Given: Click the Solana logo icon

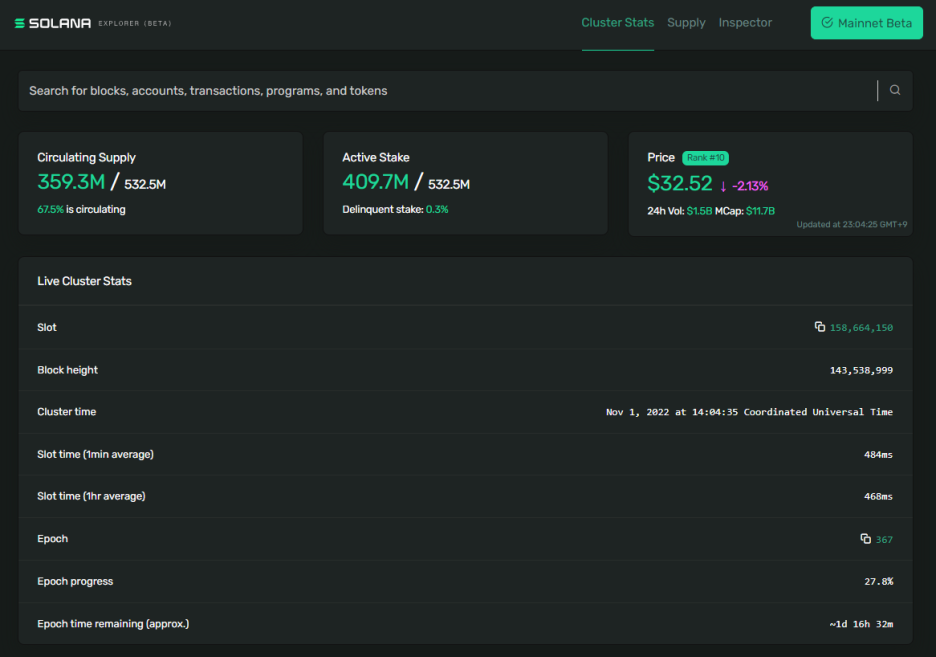Looking at the screenshot, I should [20, 23].
